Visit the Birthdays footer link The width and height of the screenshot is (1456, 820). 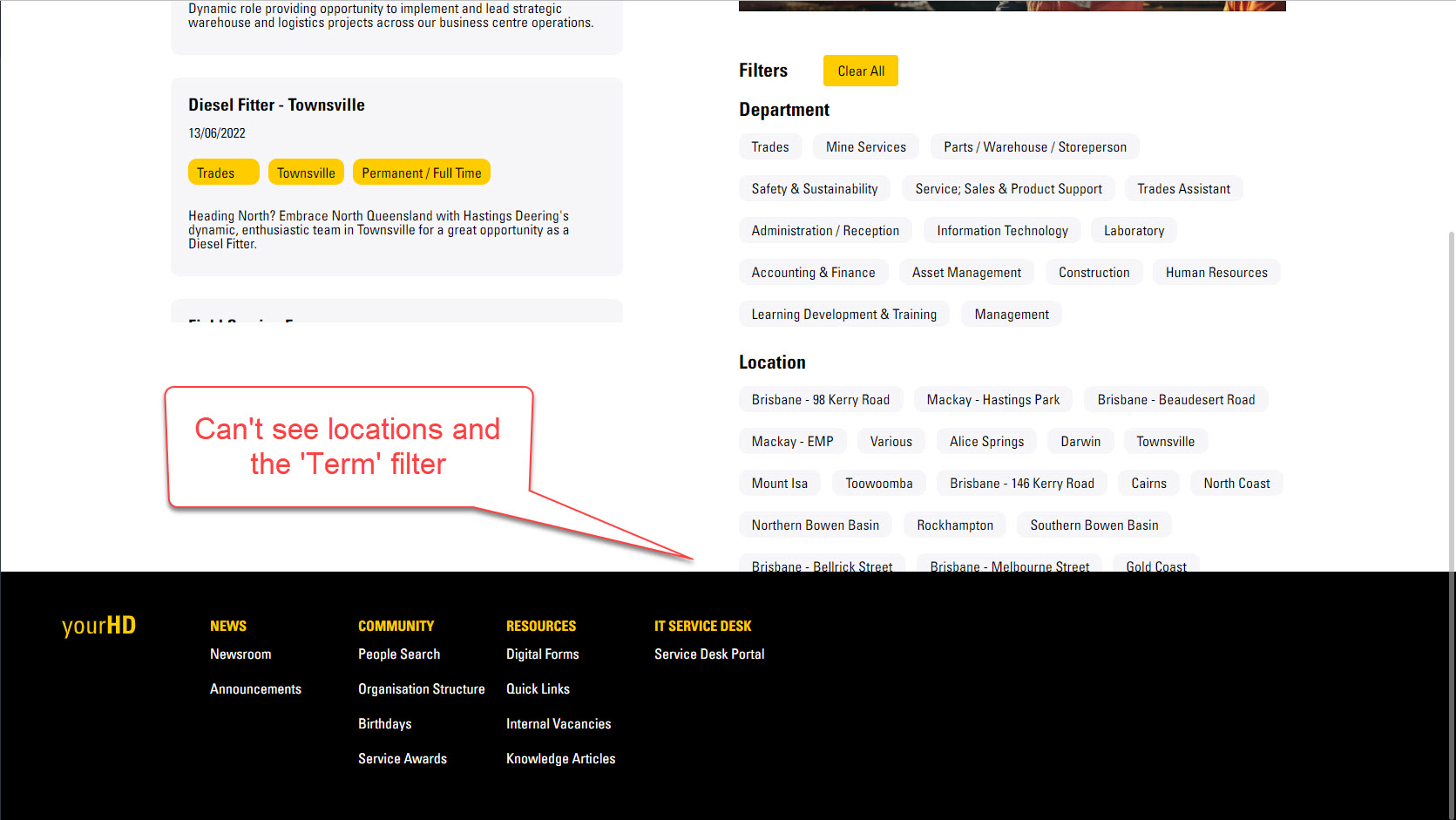pyautogui.click(x=384, y=724)
